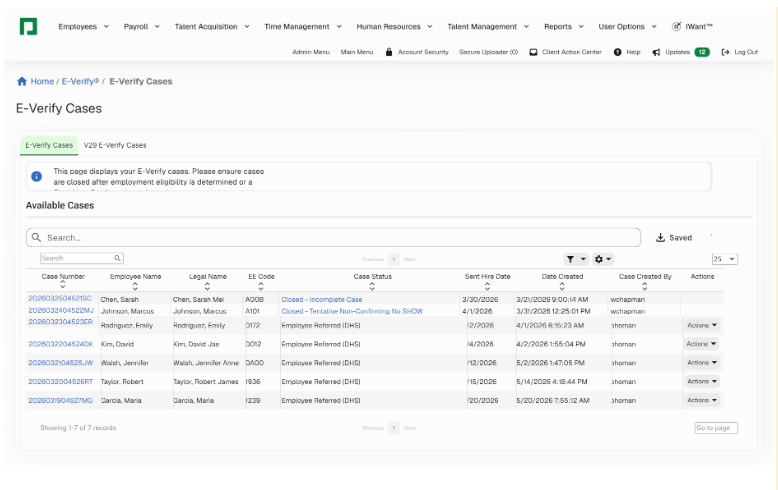Open Actions dropdown for Taylor, Robert
The width and height of the screenshot is (778, 490).
702,381
